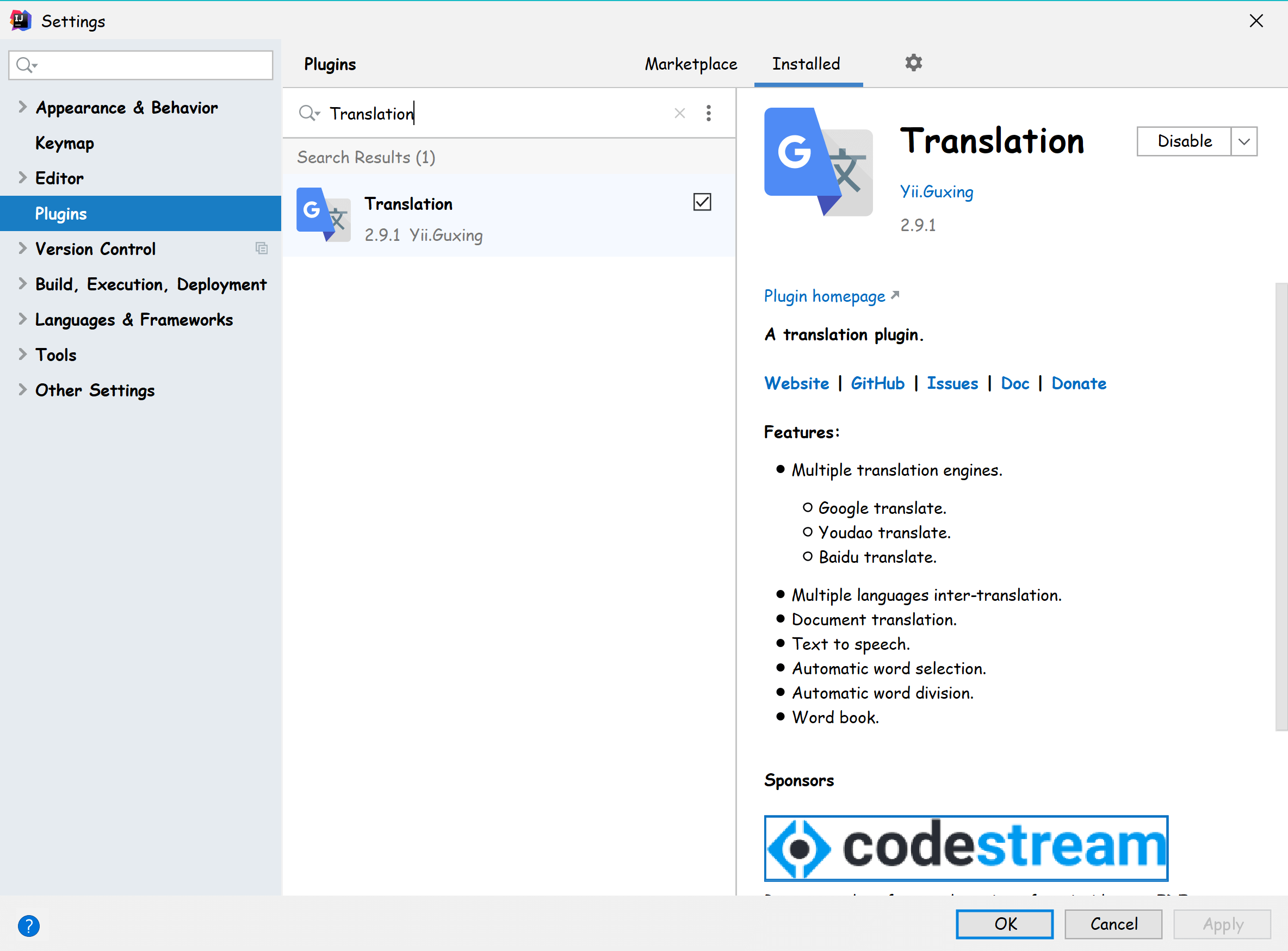
Task: Click the Translation icon in results list
Action: [323, 215]
